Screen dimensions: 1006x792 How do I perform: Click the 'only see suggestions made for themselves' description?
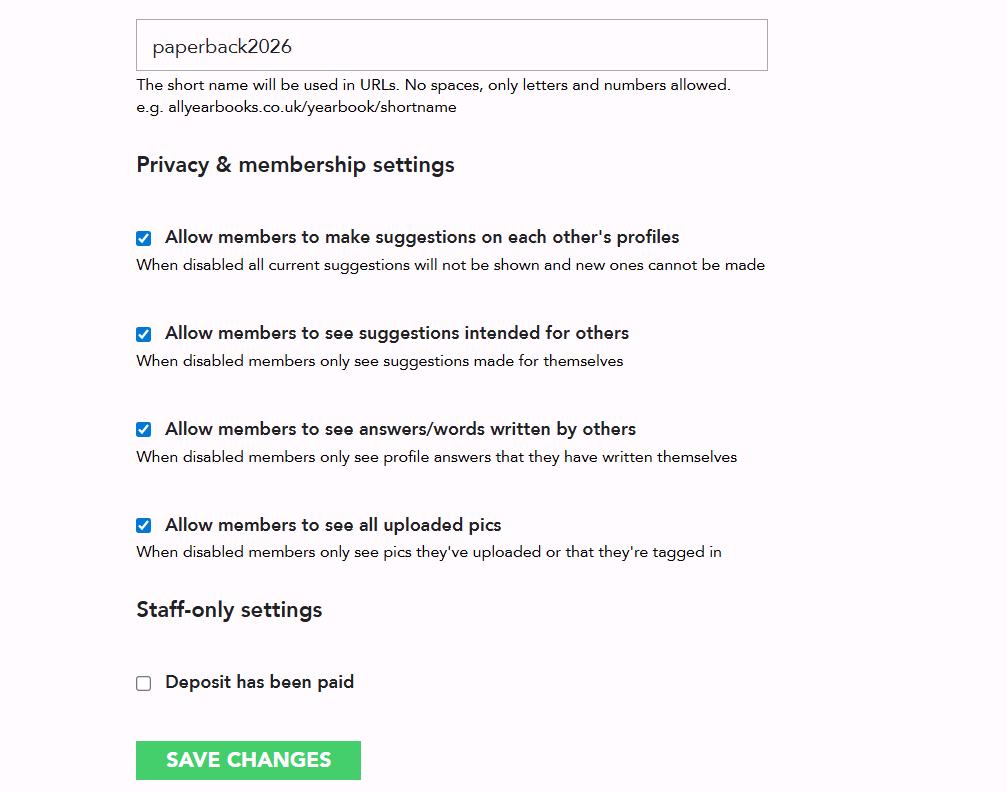coord(380,361)
